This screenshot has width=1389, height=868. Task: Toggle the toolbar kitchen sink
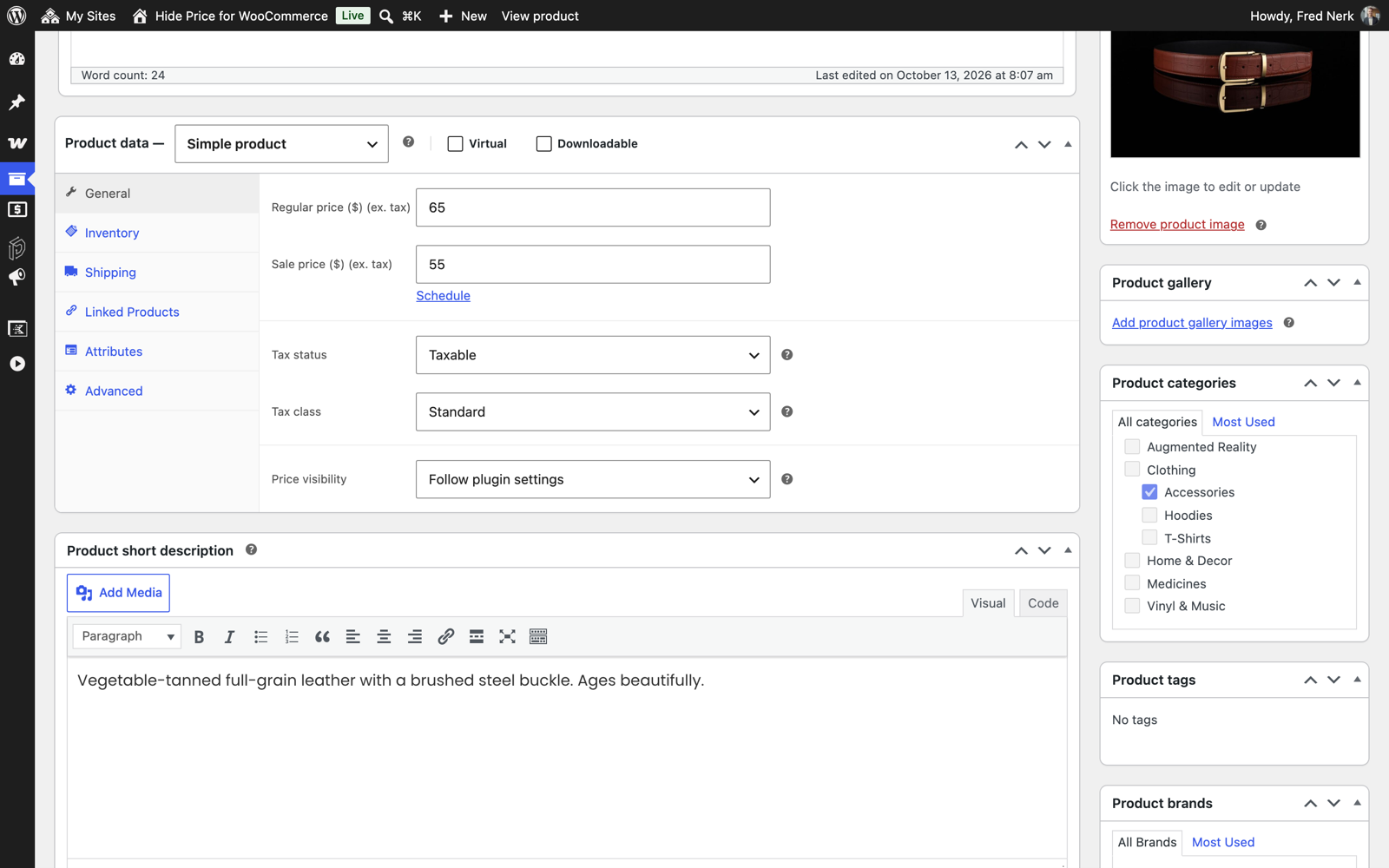[538, 637]
